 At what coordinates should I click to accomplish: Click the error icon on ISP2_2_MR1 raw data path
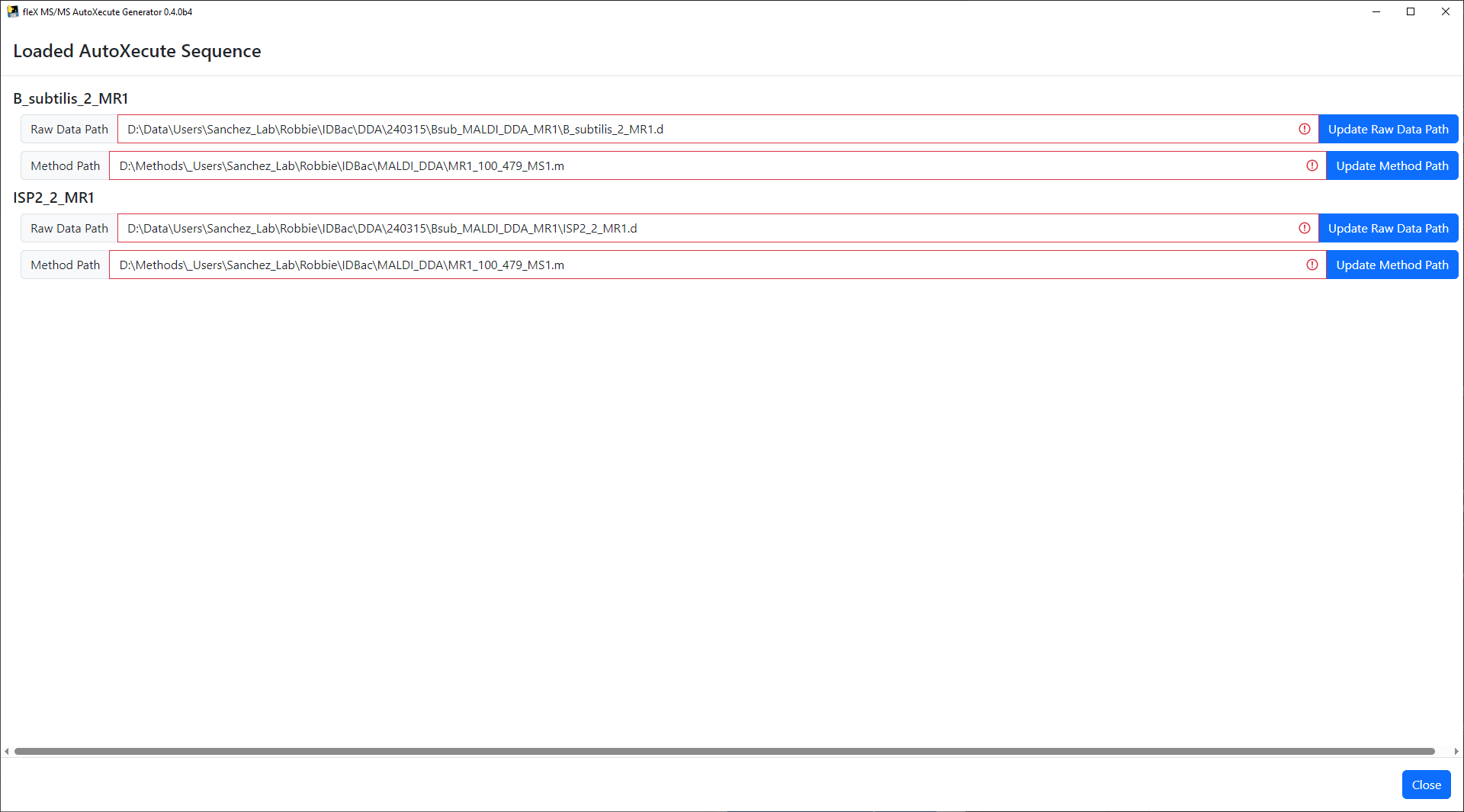coord(1304,228)
